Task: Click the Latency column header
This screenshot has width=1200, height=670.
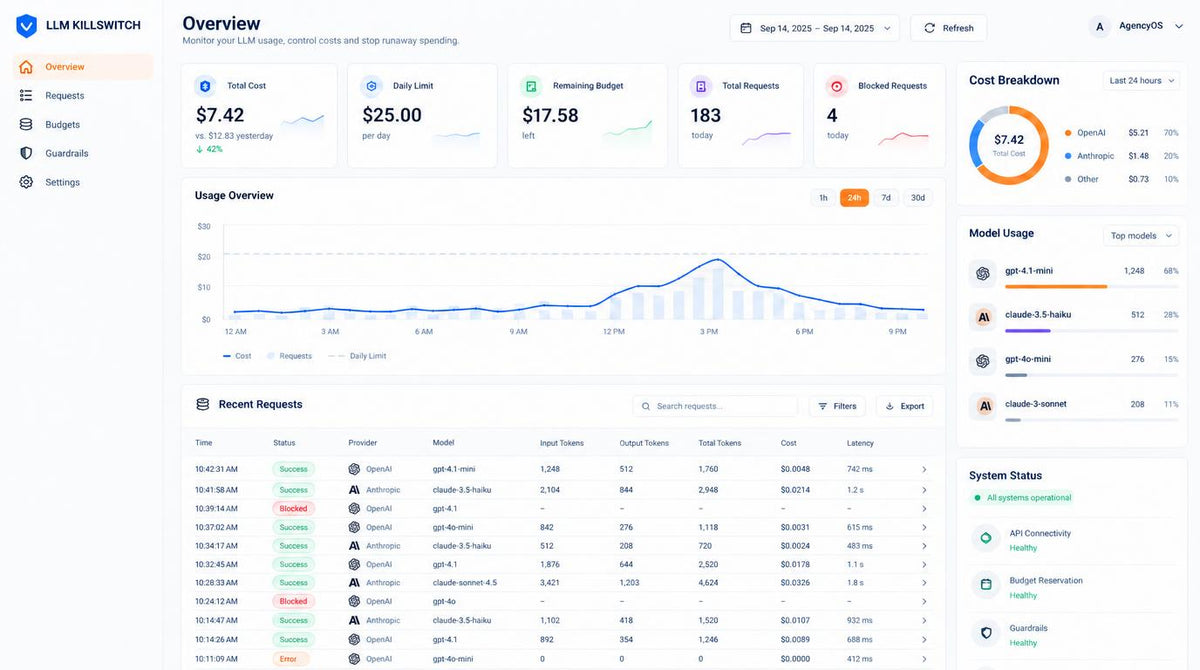Action: pyautogui.click(x=860, y=443)
